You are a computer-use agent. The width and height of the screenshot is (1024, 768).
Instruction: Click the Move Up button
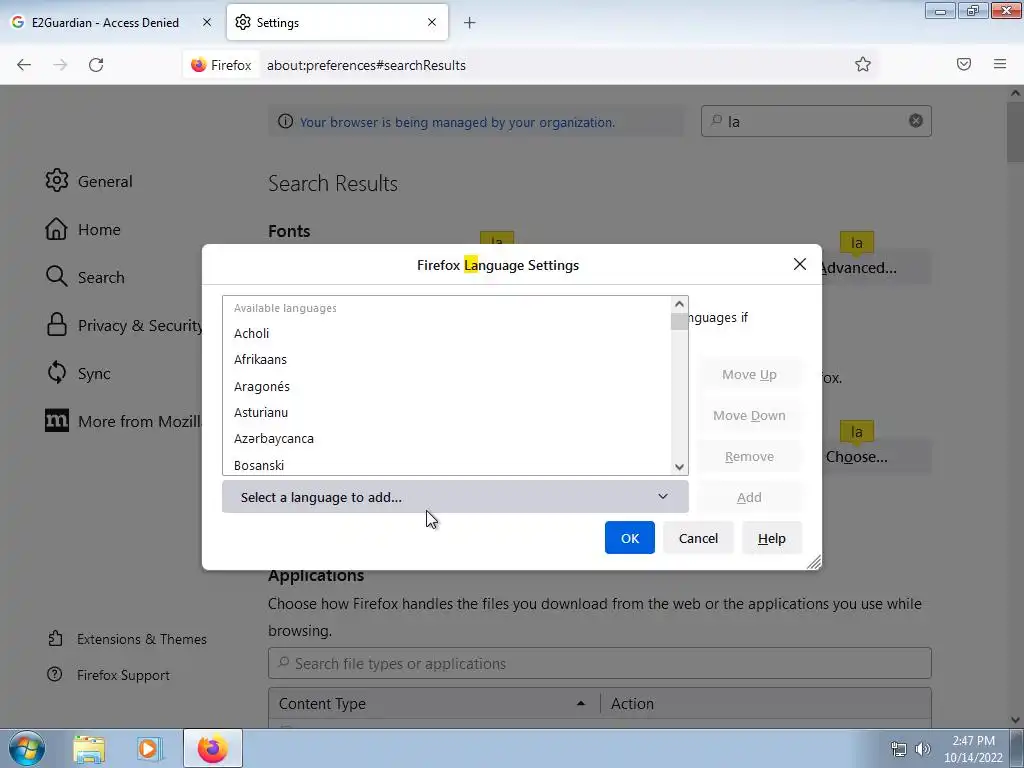749,374
